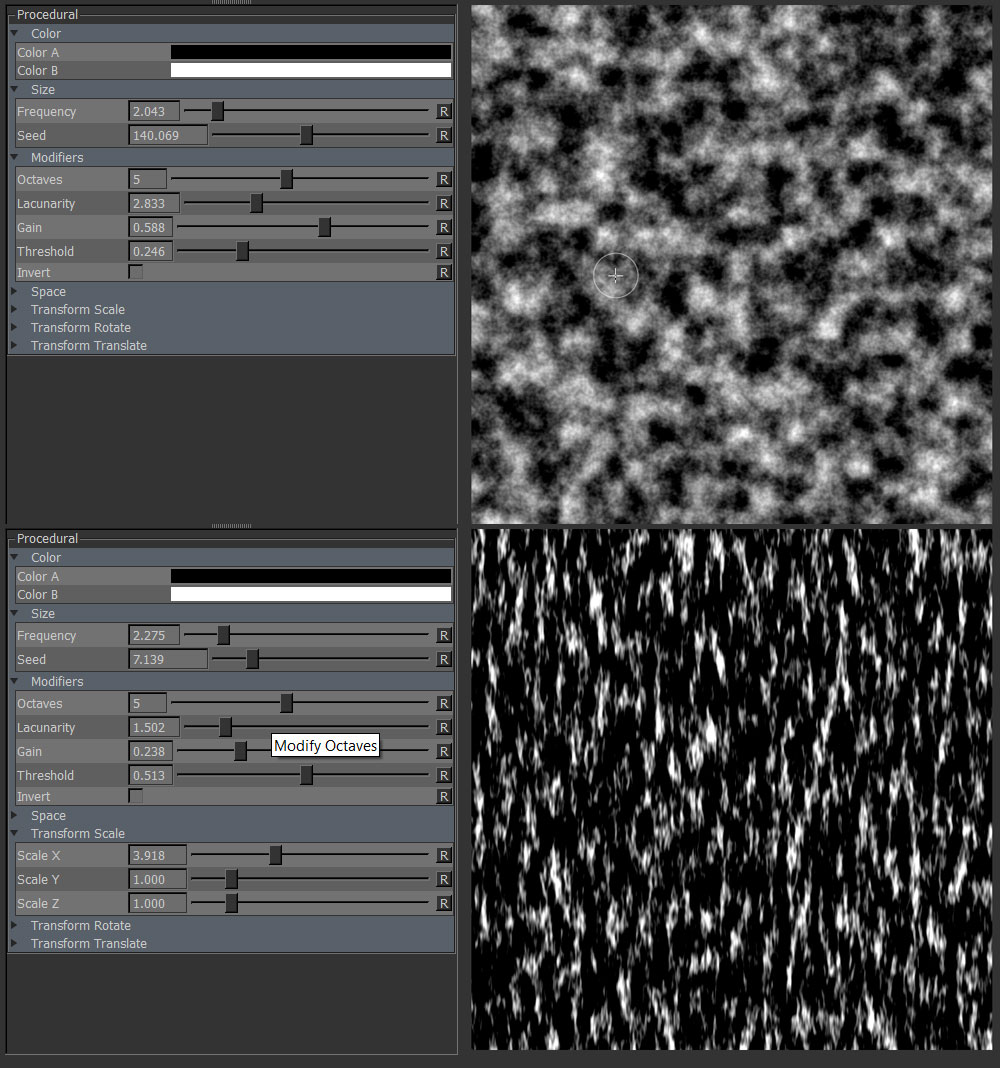Reset the Scale Y parameter

[444, 880]
